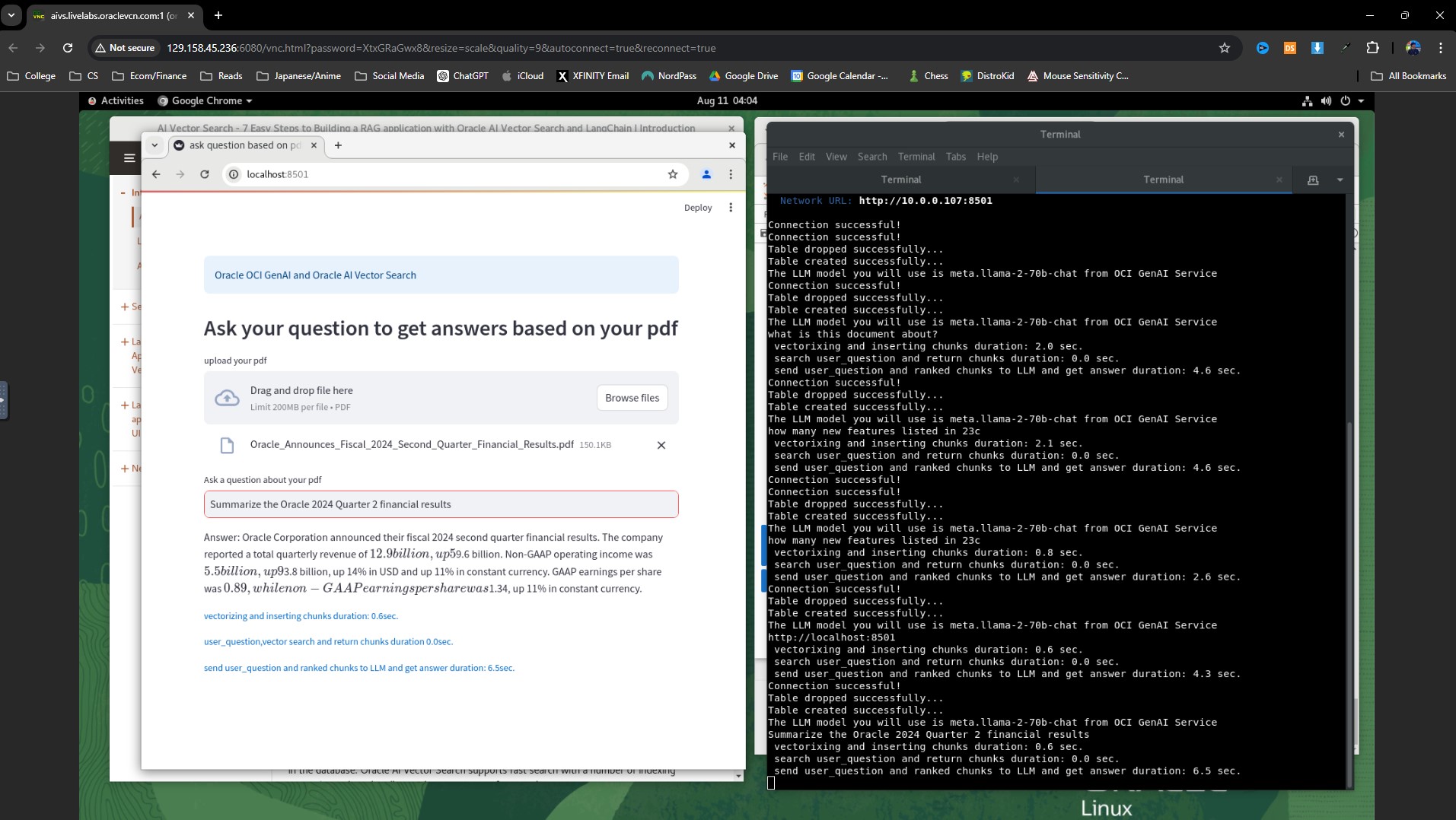
Task: Click the Terminal window vertical scrollbar
Action: click(x=1349, y=604)
